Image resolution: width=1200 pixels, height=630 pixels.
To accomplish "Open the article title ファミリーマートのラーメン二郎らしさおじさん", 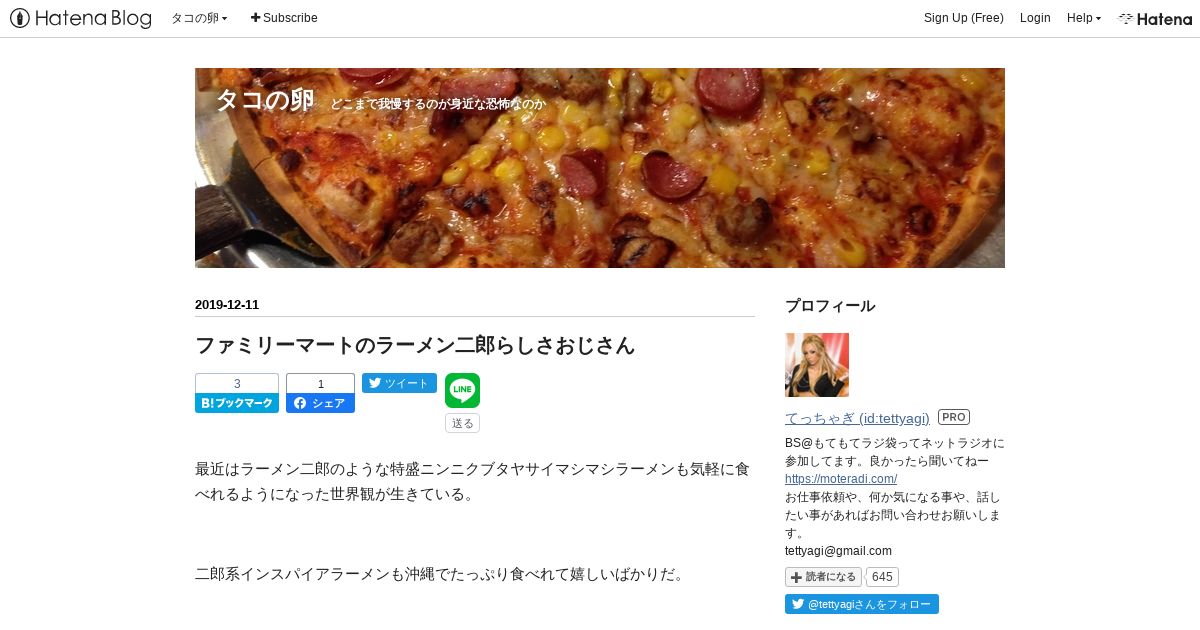I will tap(415, 346).
